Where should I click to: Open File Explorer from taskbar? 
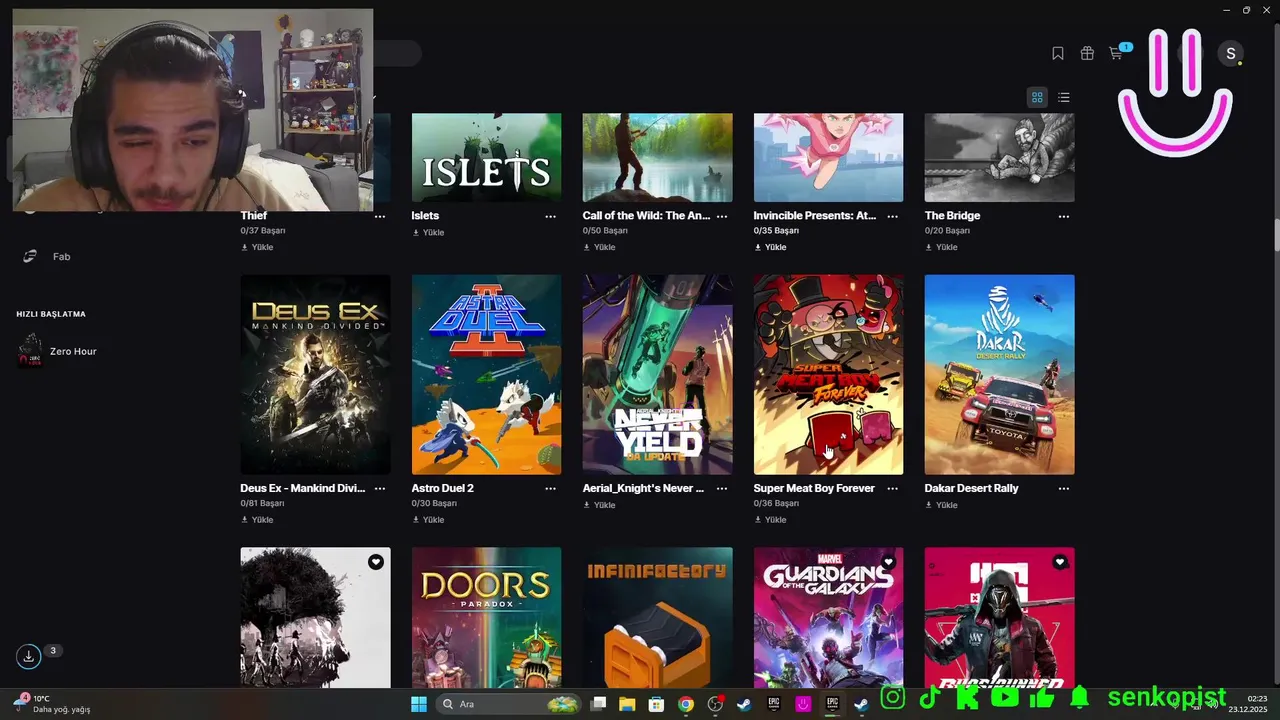(x=627, y=704)
